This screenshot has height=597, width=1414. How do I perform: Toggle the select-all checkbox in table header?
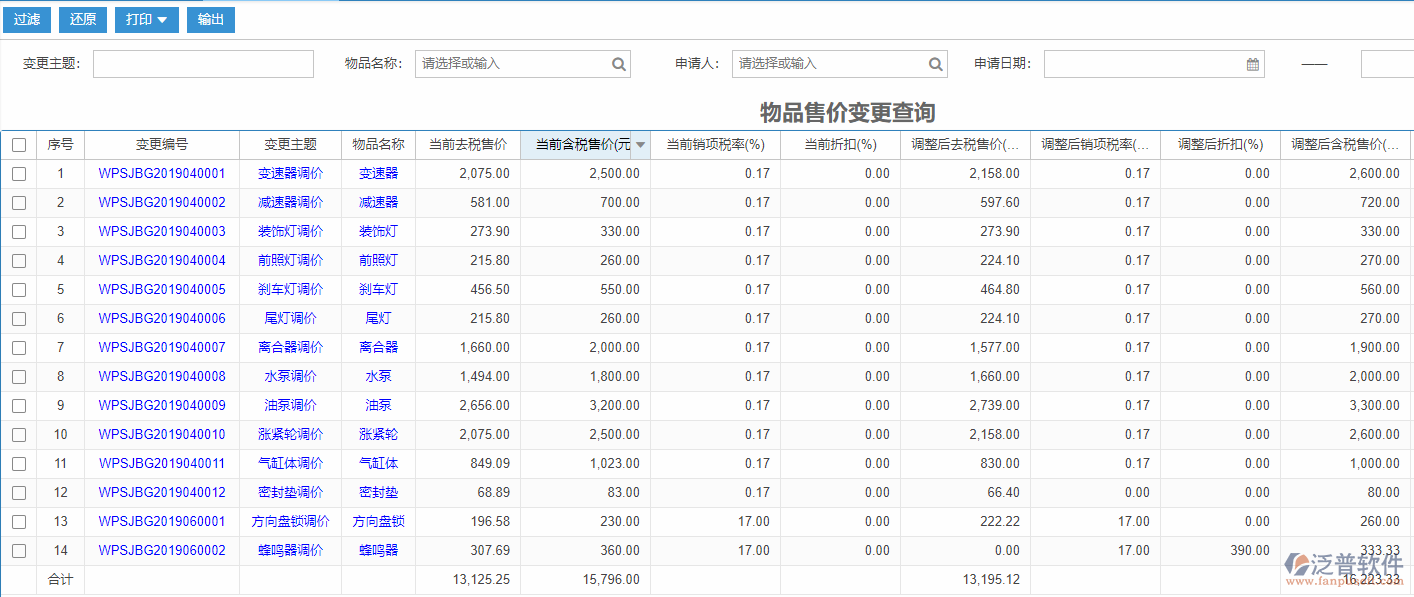[19, 144]
